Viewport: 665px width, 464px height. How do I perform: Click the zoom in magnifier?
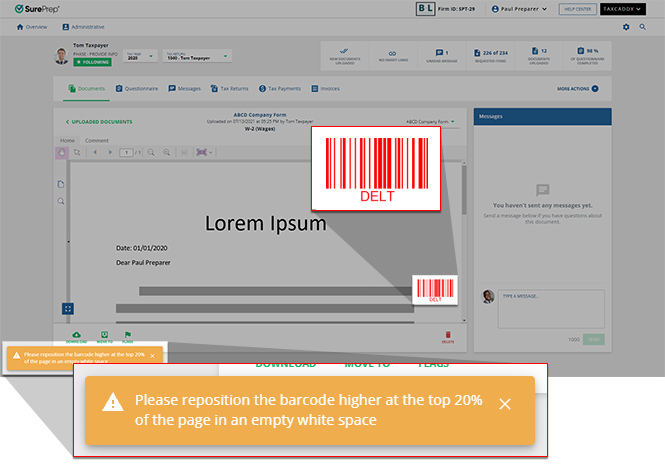[167, 152]
